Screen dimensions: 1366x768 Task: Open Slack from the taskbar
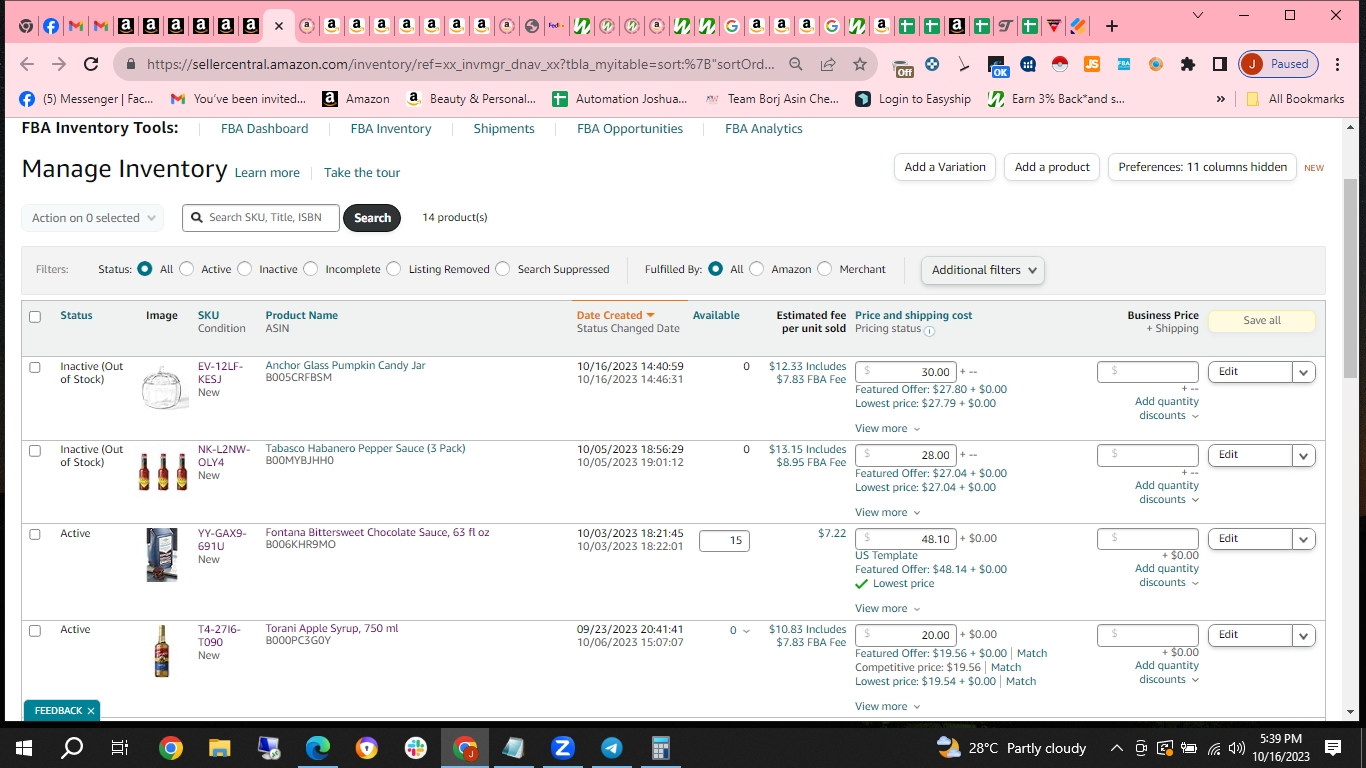pos(416,747)
